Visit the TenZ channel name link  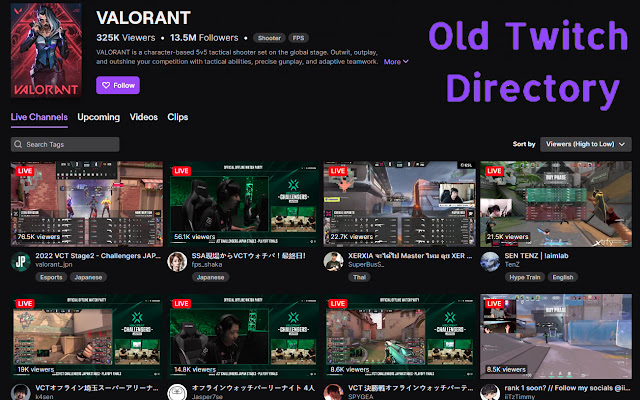pyautogui.click(x=512, y=264)
